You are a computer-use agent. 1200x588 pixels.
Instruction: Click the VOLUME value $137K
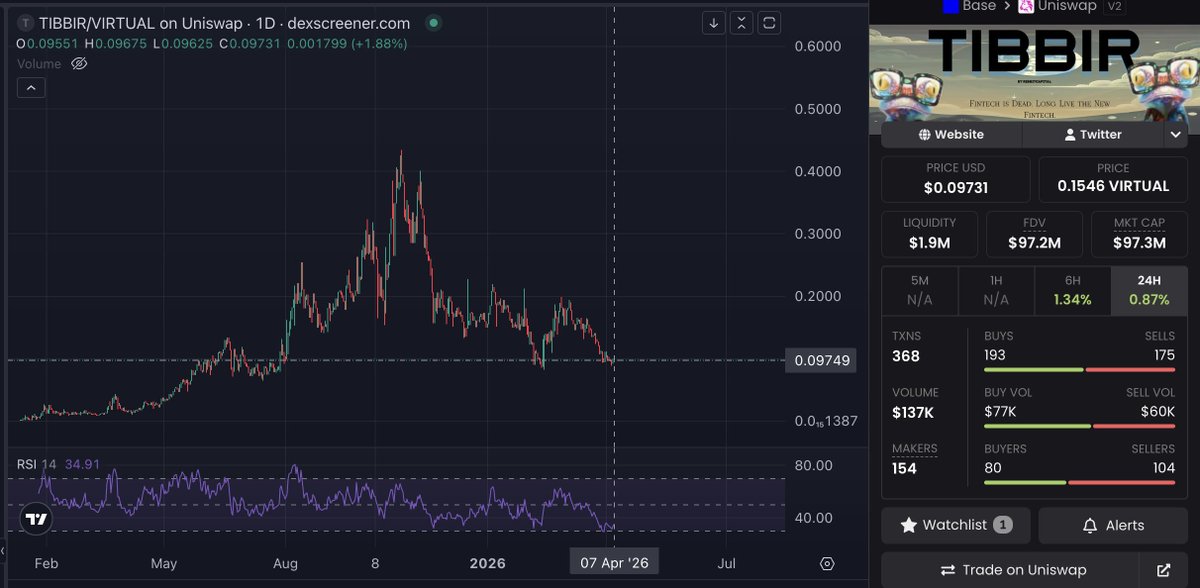coord(915,411)
